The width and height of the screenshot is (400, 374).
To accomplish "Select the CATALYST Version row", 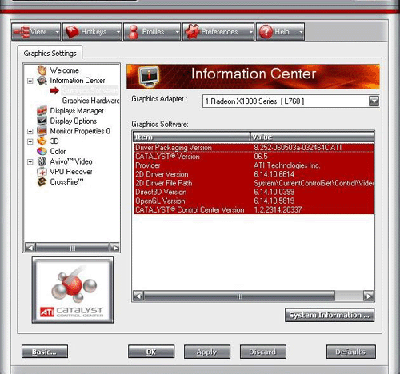I will pos(254,156).
